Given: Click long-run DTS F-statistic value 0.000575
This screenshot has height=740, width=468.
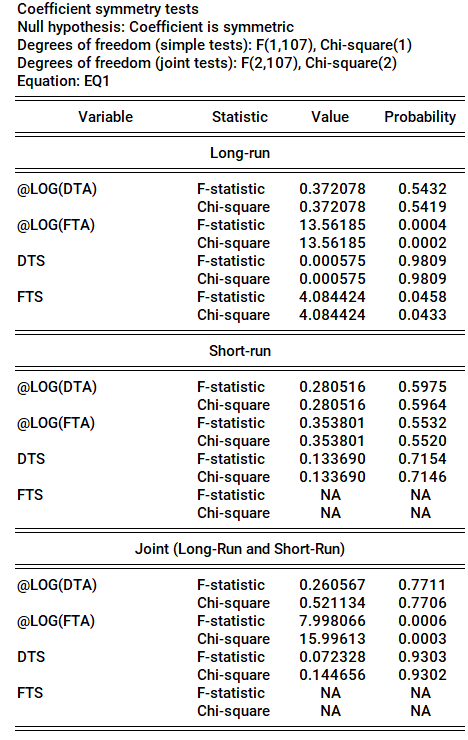Looking at the screenshot, I should click(332, 261).
